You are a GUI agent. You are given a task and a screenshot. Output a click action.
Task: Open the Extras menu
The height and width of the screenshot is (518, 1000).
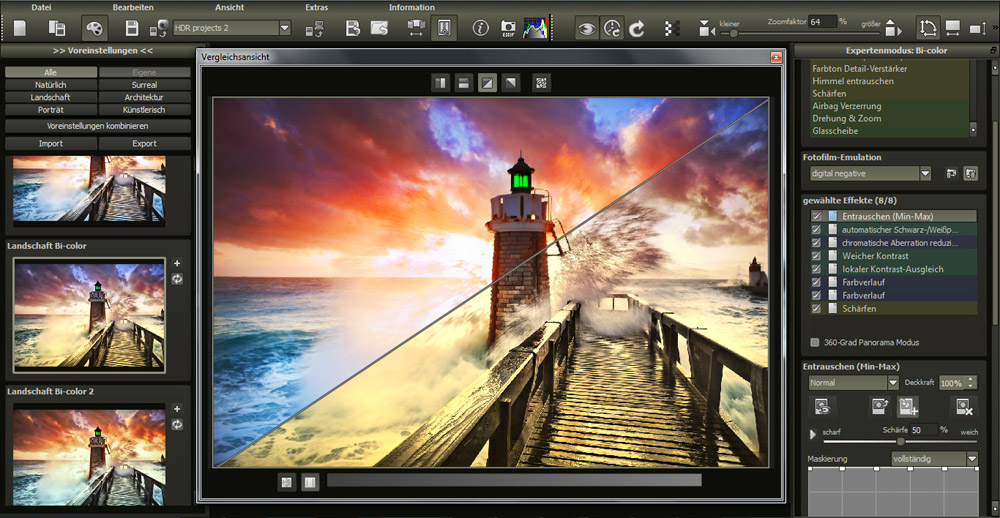316,7
